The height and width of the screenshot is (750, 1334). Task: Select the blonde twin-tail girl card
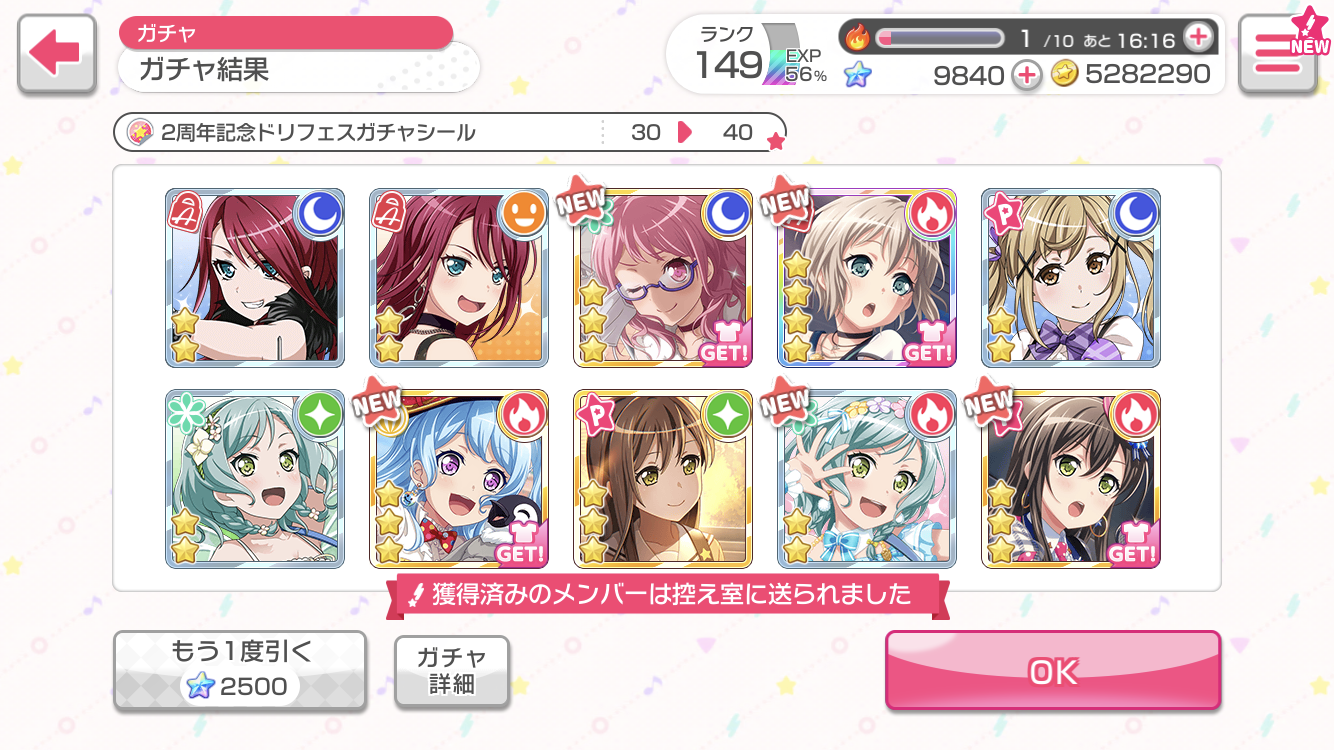(x=1071, y=277)
